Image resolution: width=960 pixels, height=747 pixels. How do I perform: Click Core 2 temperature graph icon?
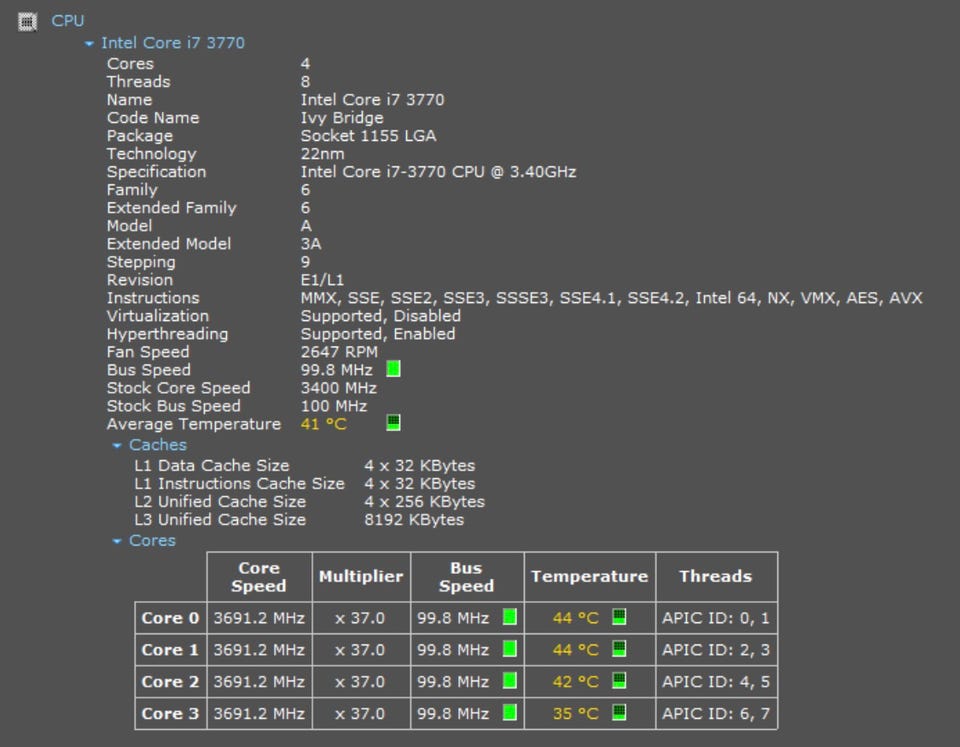pyautogui.click(x=619, y=680)
